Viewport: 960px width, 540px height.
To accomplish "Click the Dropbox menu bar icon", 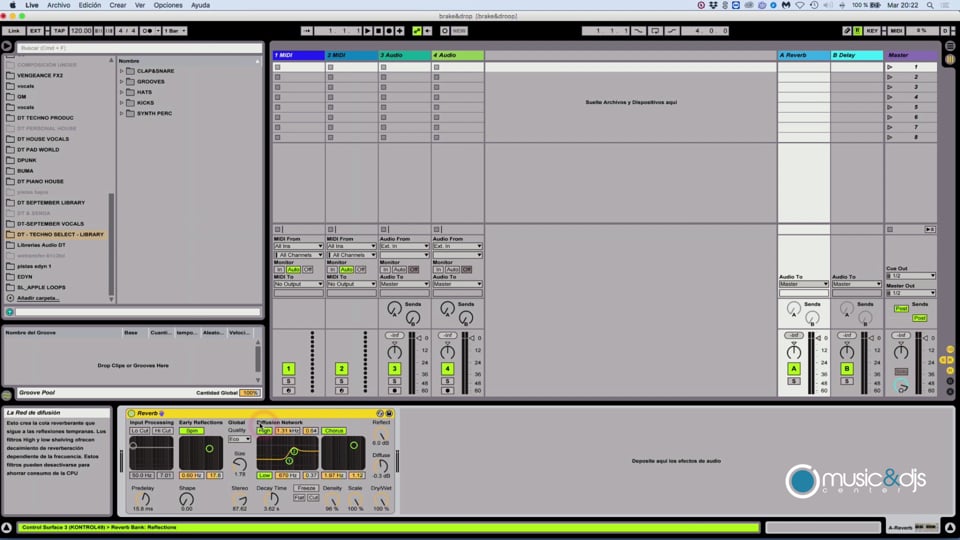I will 713,5.
